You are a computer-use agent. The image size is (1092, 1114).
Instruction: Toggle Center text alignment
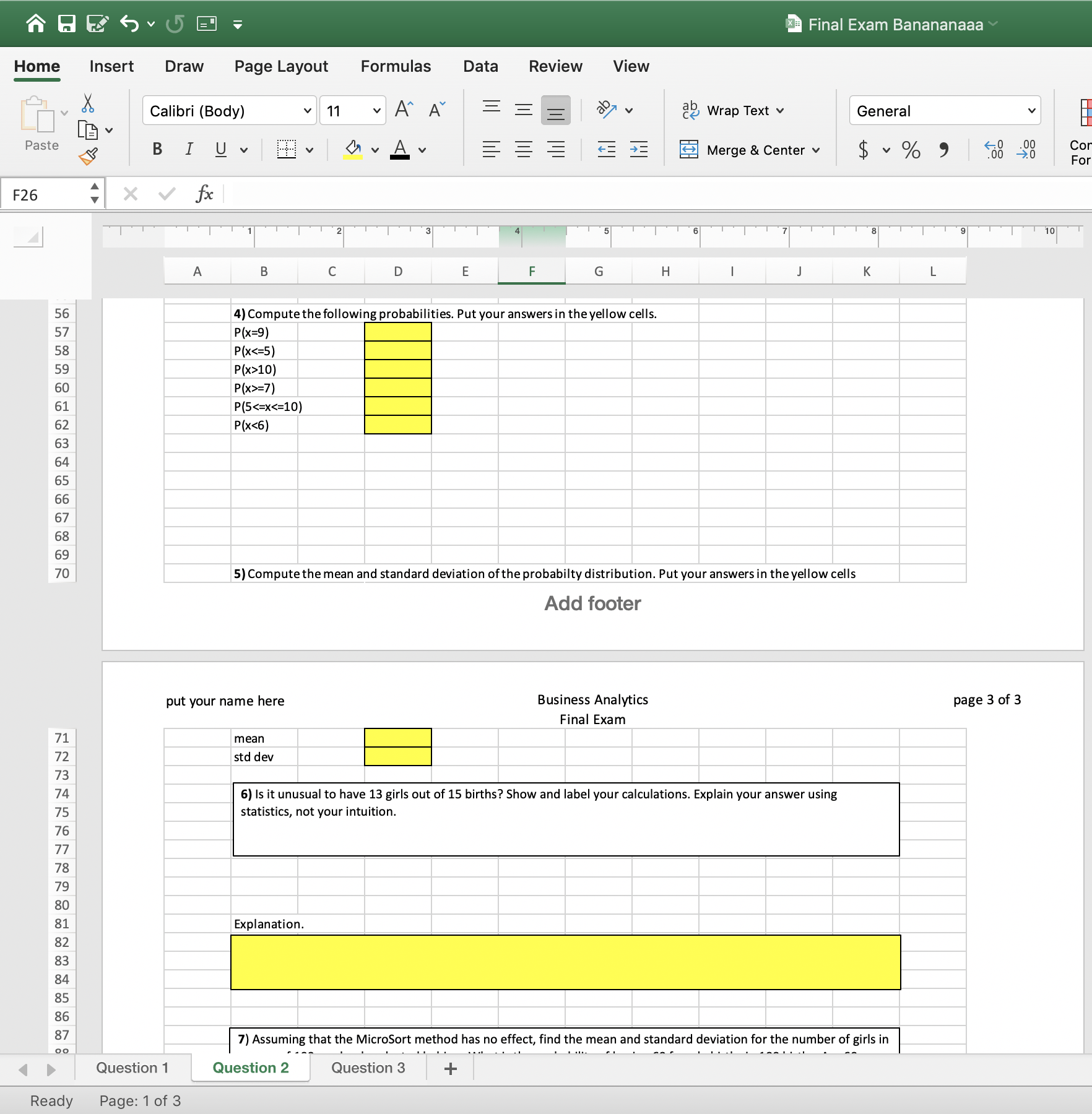click(524, 150)
